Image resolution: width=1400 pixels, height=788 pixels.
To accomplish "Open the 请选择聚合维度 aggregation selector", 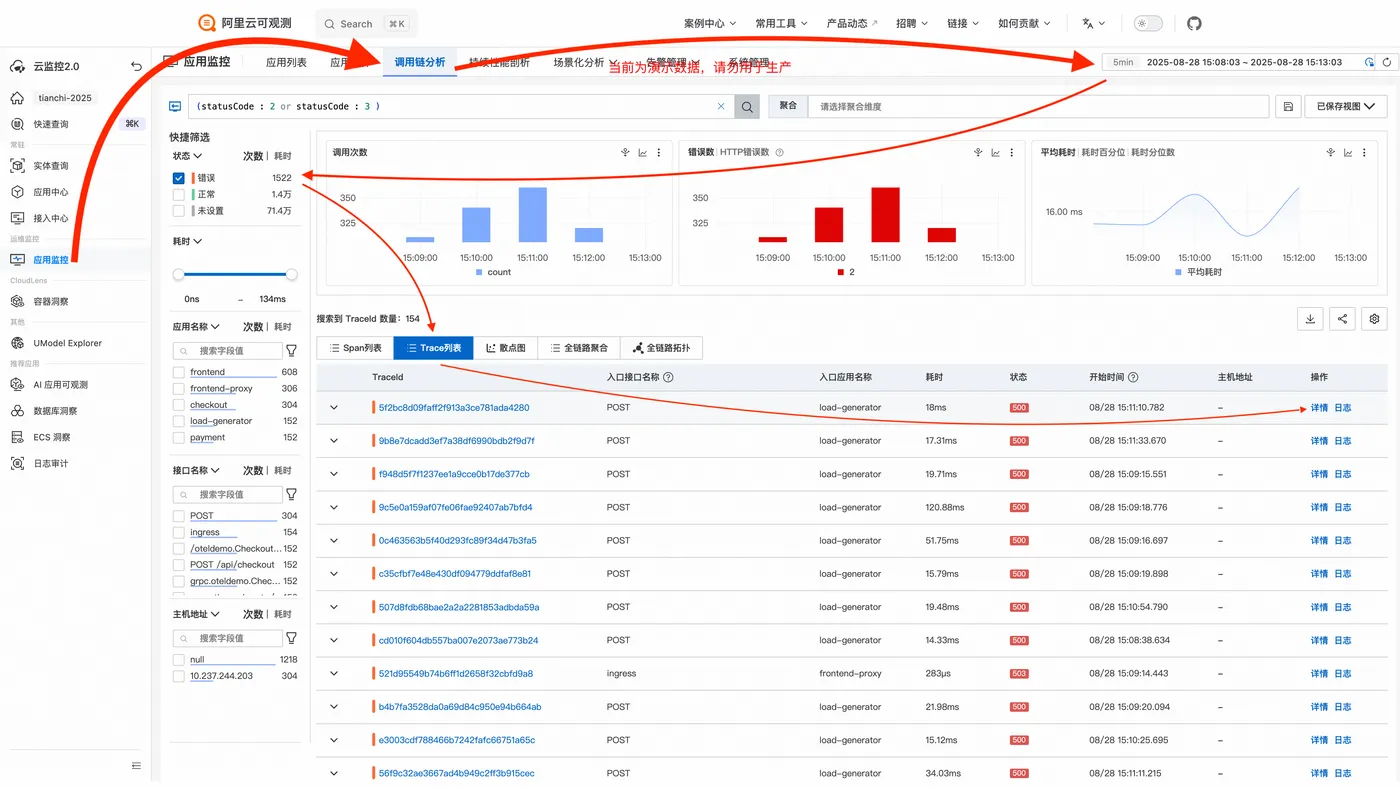I will [1039, 106].
